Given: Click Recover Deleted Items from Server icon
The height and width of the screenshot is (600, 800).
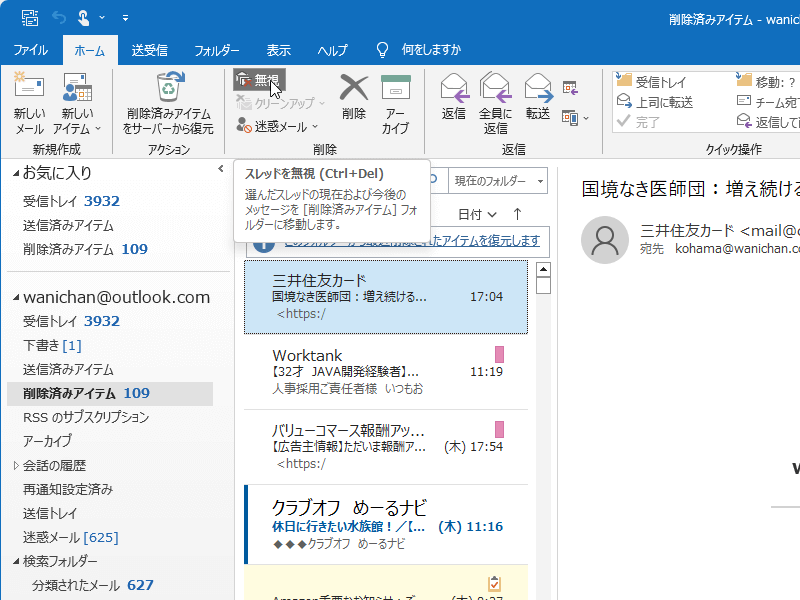Looking at the screenshot, I should [169, 86].
